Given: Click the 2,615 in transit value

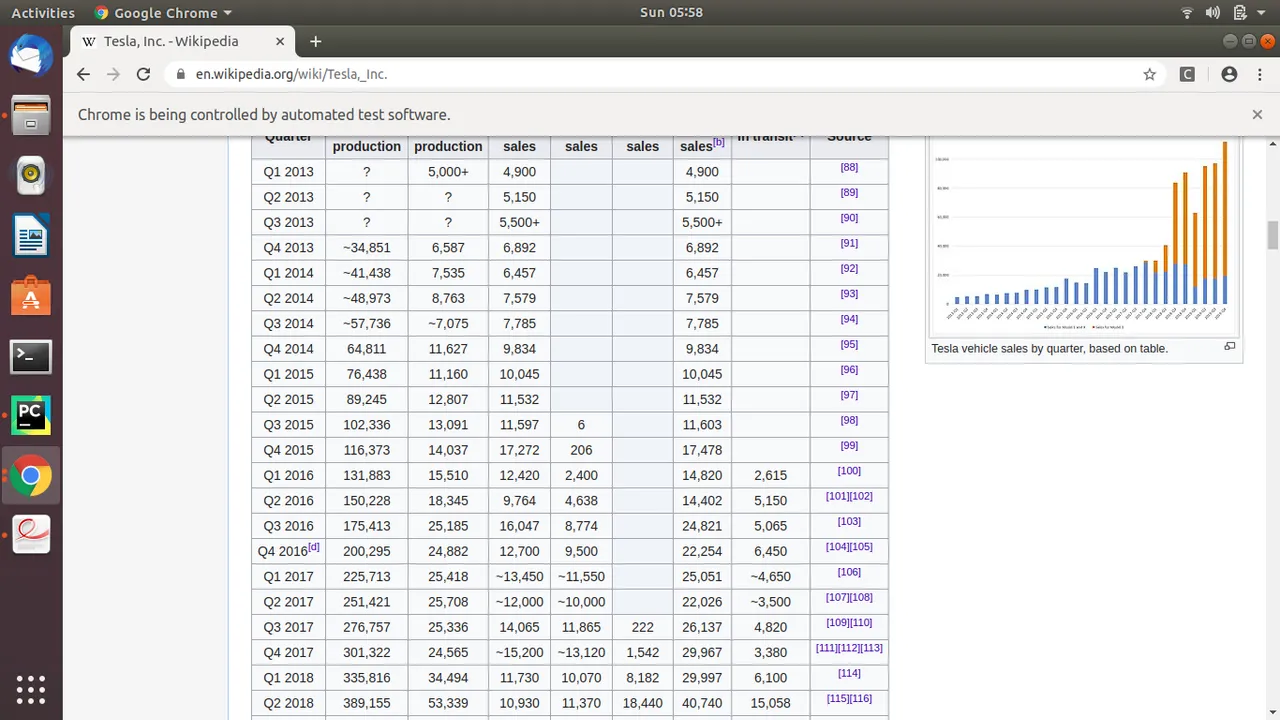Looking at the screenshot, I should [x=770, y=475].
